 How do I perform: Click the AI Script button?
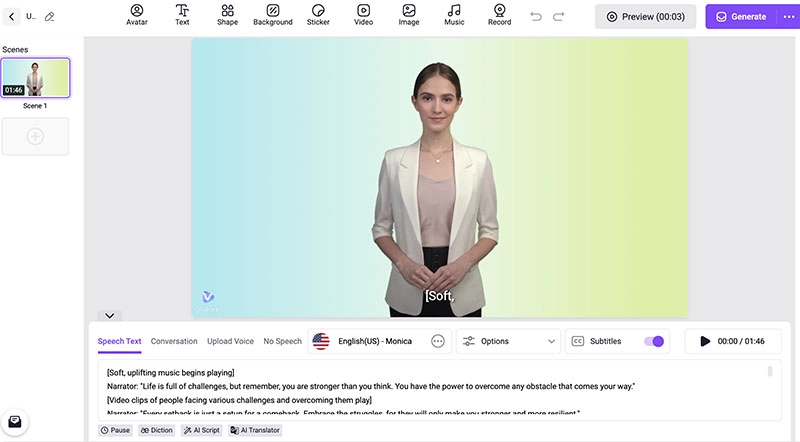pyautogui.click(x=201, y=430)
